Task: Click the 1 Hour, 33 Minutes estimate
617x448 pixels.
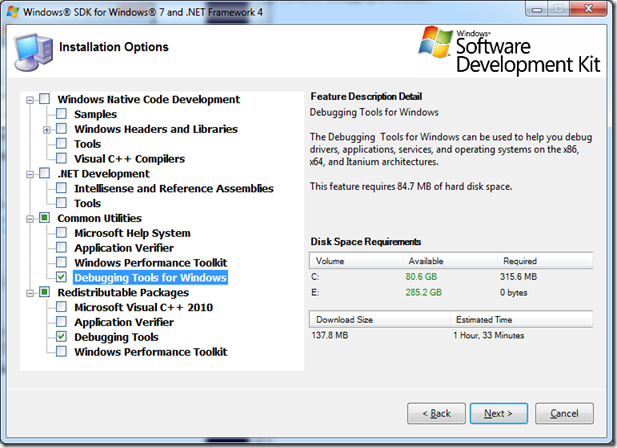Action: coord(488,336)
